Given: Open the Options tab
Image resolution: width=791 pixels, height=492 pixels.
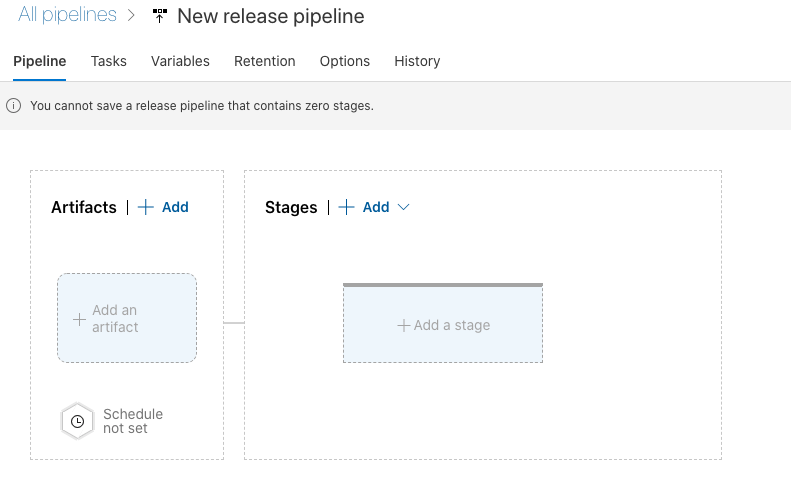Looking at the screenshot, I should [x=345, y=61].
